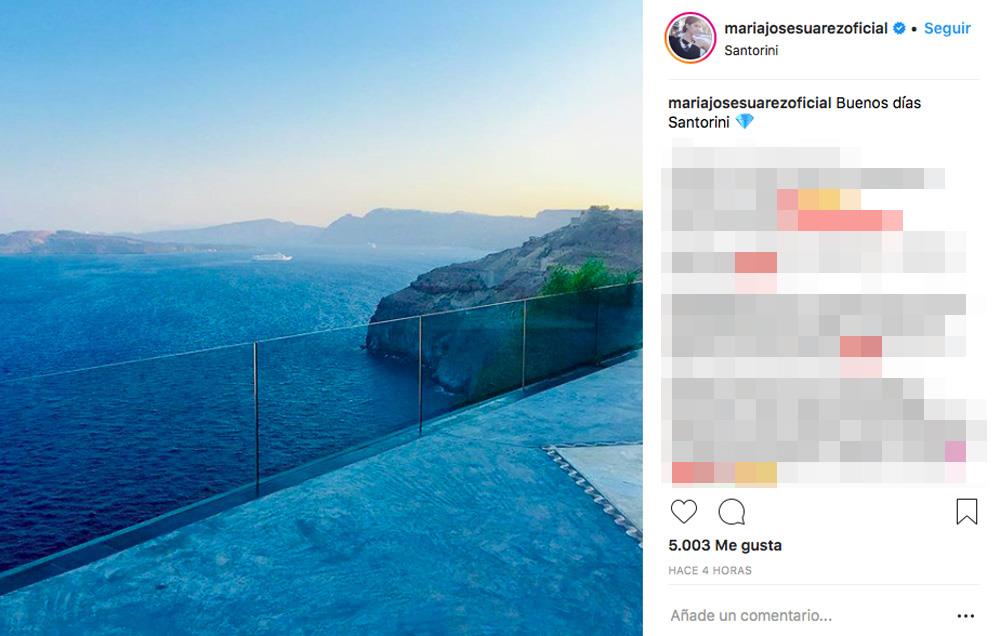
Task: Open comments via the speech bubble icon
Action: pyautogui.click(x=732, y=512)
